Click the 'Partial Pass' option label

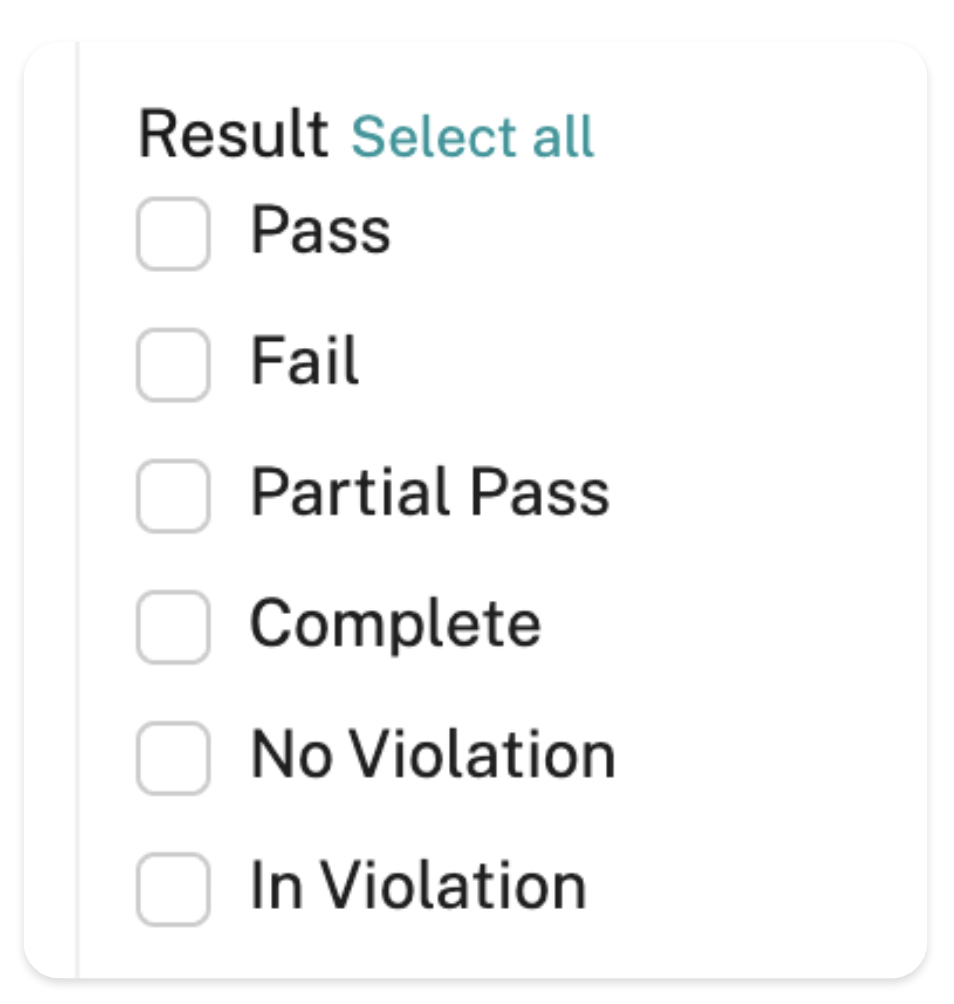[x=430, y=493]
